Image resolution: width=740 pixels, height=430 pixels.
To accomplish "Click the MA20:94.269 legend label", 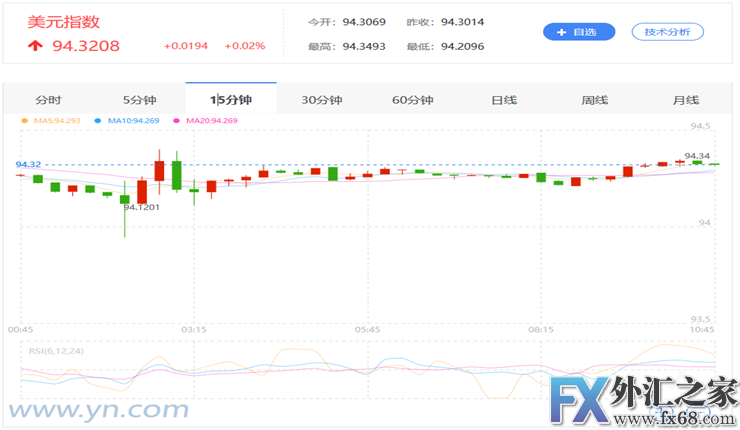I will (x=211, y=121).
